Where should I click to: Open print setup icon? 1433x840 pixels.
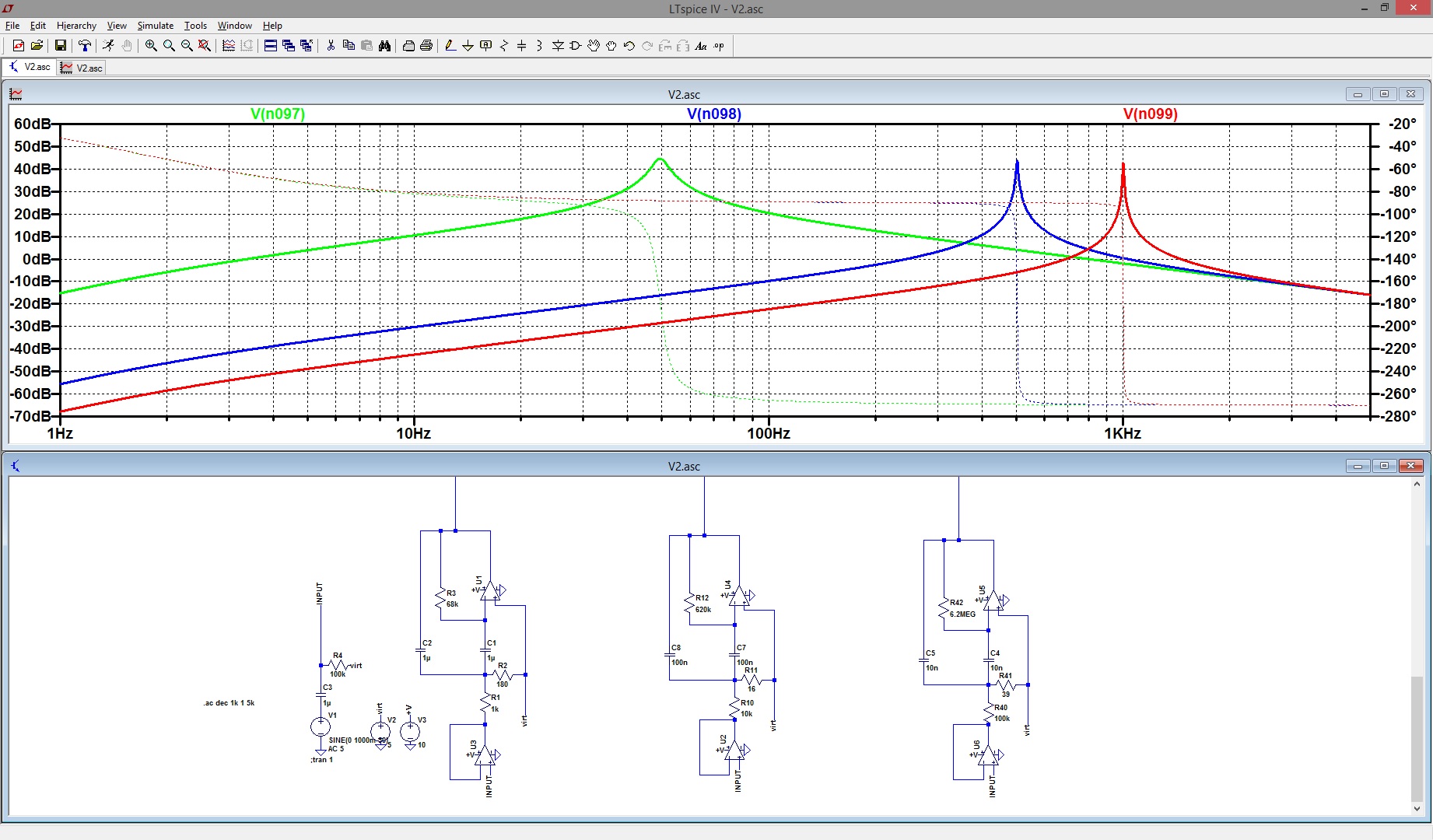408,46
